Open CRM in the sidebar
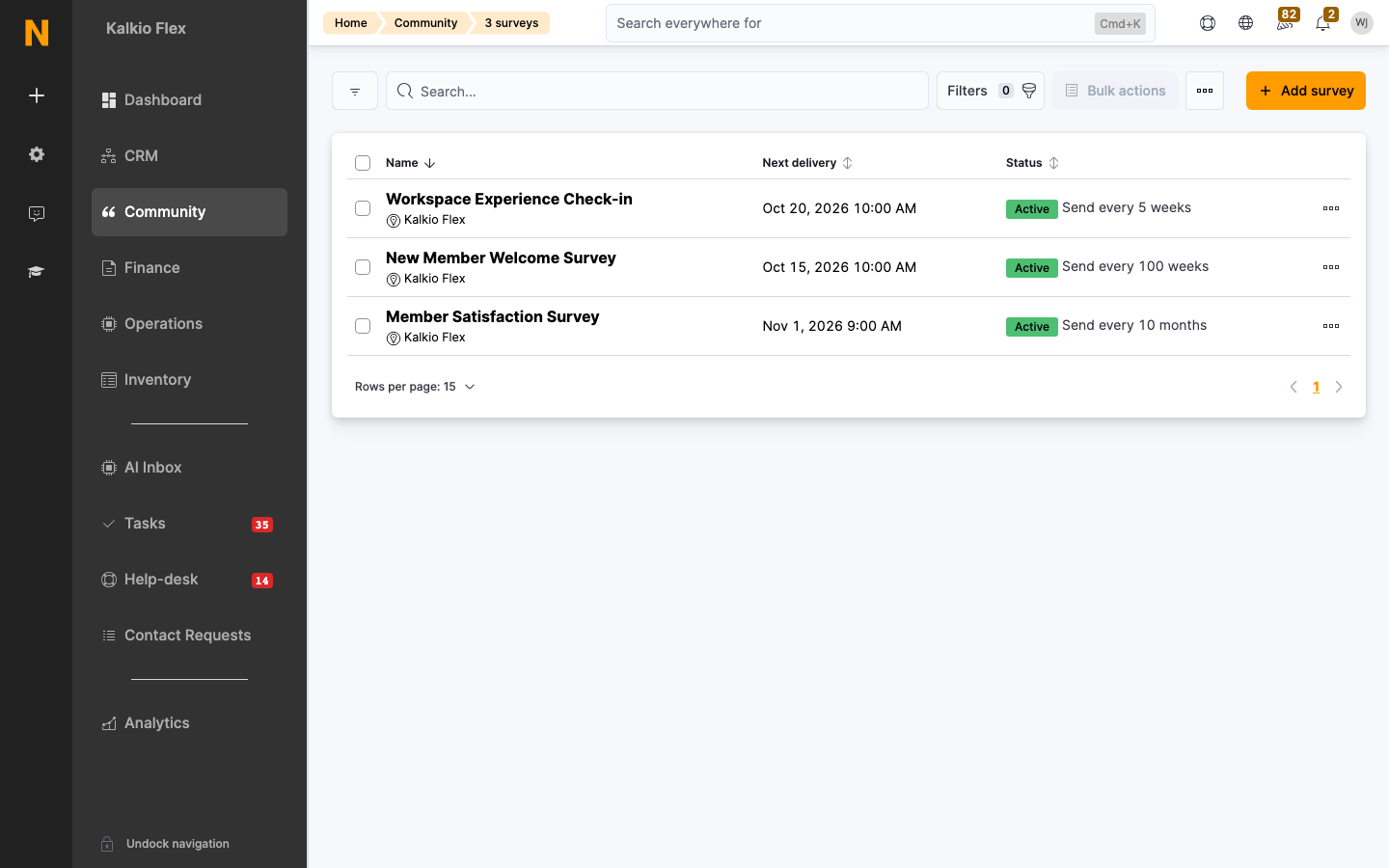Viewport: 1389px width, 868px height. (189, 156)
